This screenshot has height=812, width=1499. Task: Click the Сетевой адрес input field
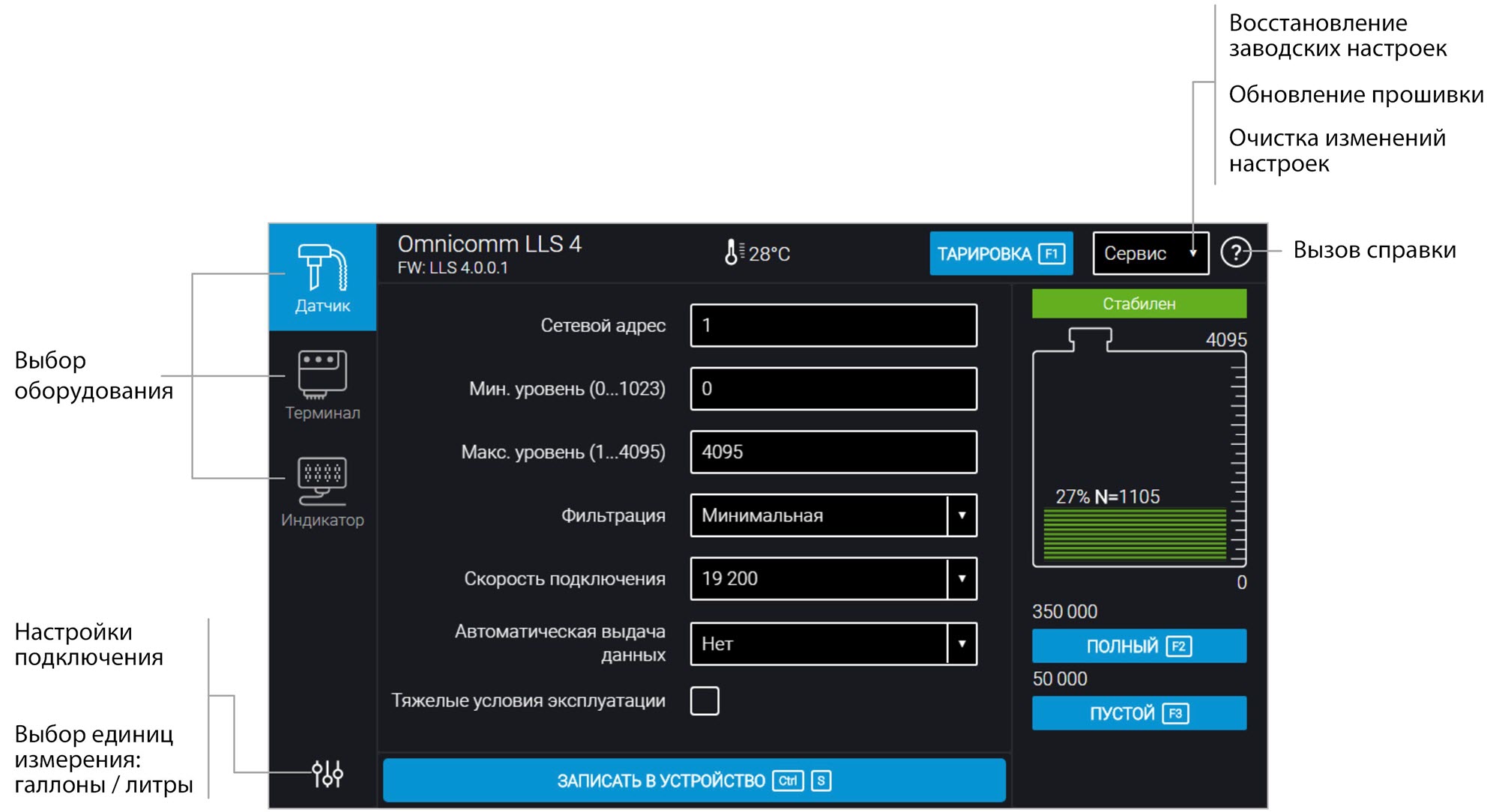[833, 325]
